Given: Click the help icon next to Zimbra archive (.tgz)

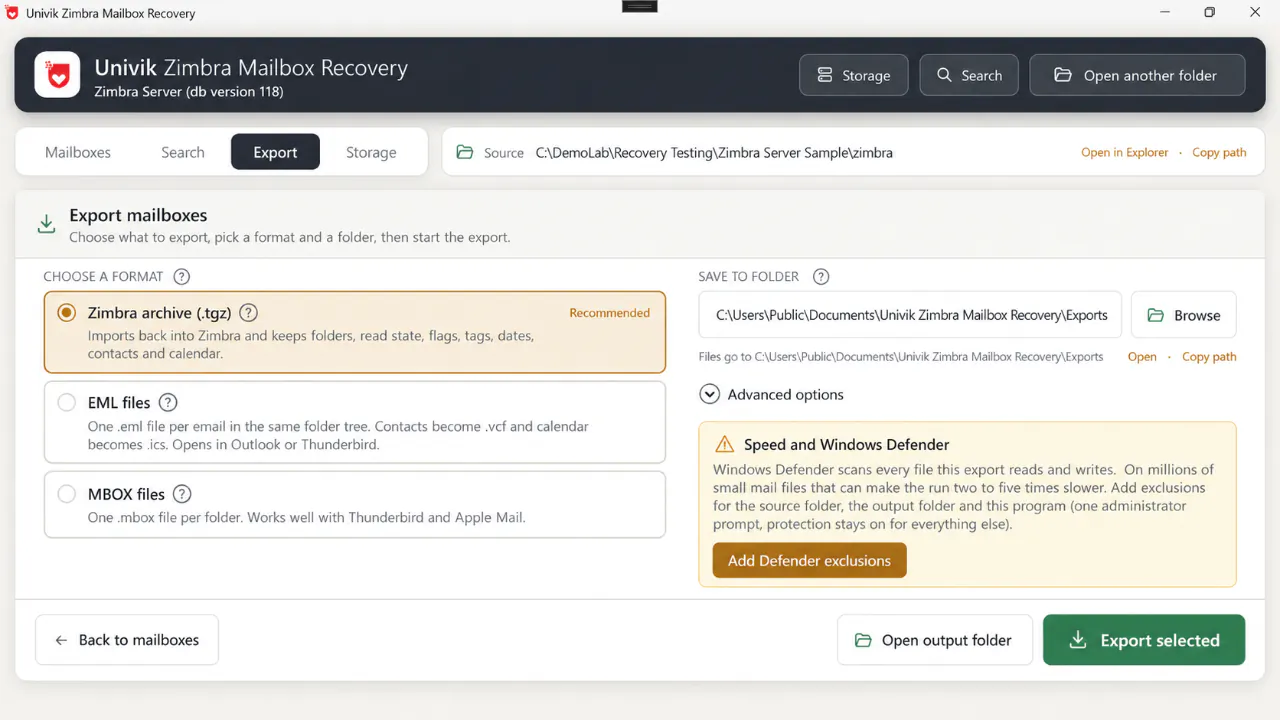Looking at the screenshot, I should coord(249,313).
